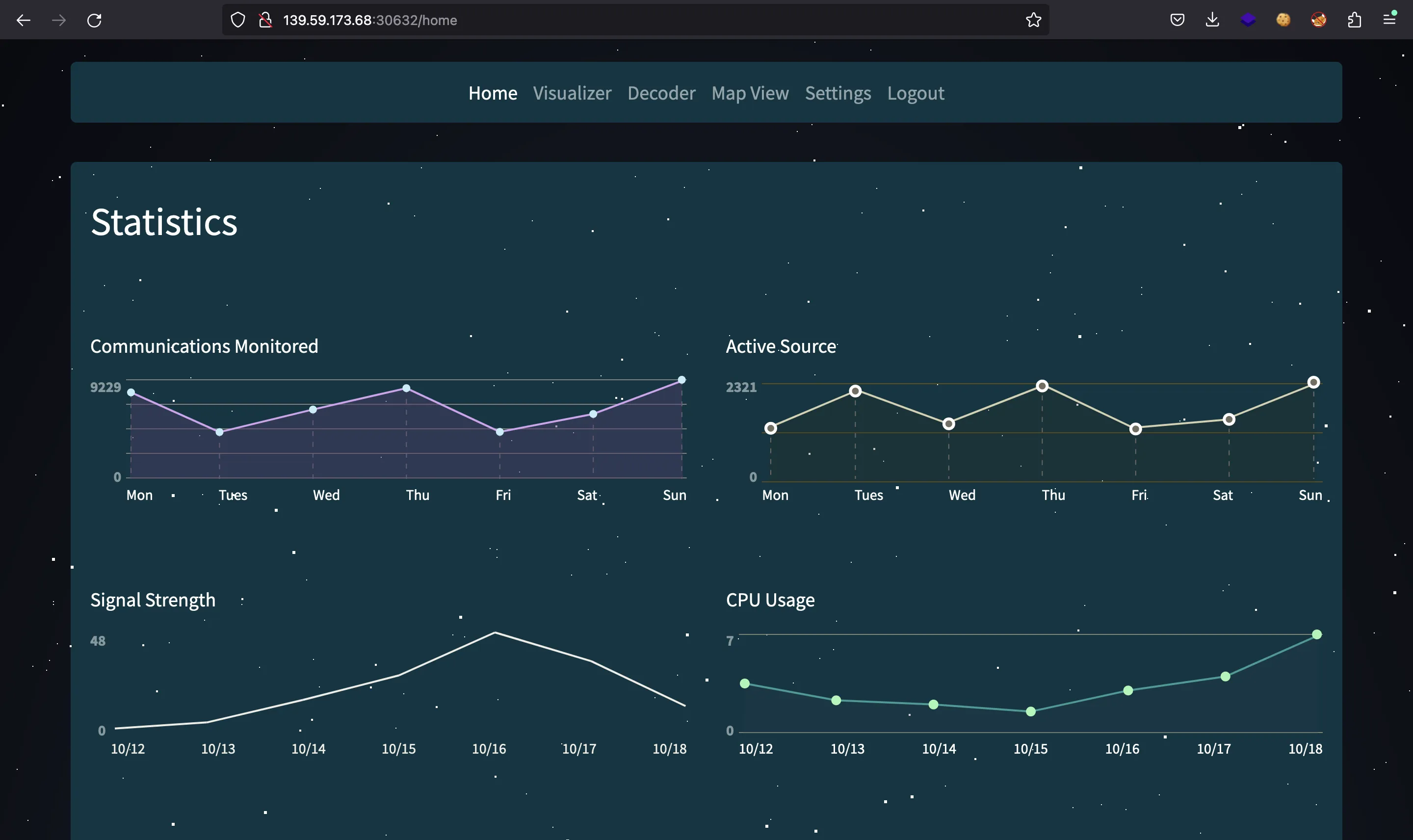Open the browser hamburger menu

pyautogui.click(x=1390, y=21)
